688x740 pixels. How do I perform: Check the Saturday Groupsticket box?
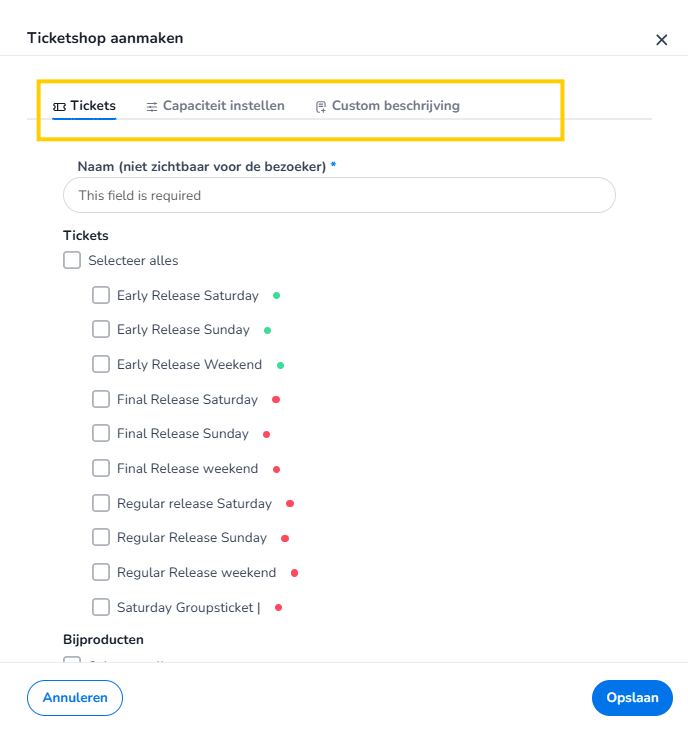(x=101, y=607)
